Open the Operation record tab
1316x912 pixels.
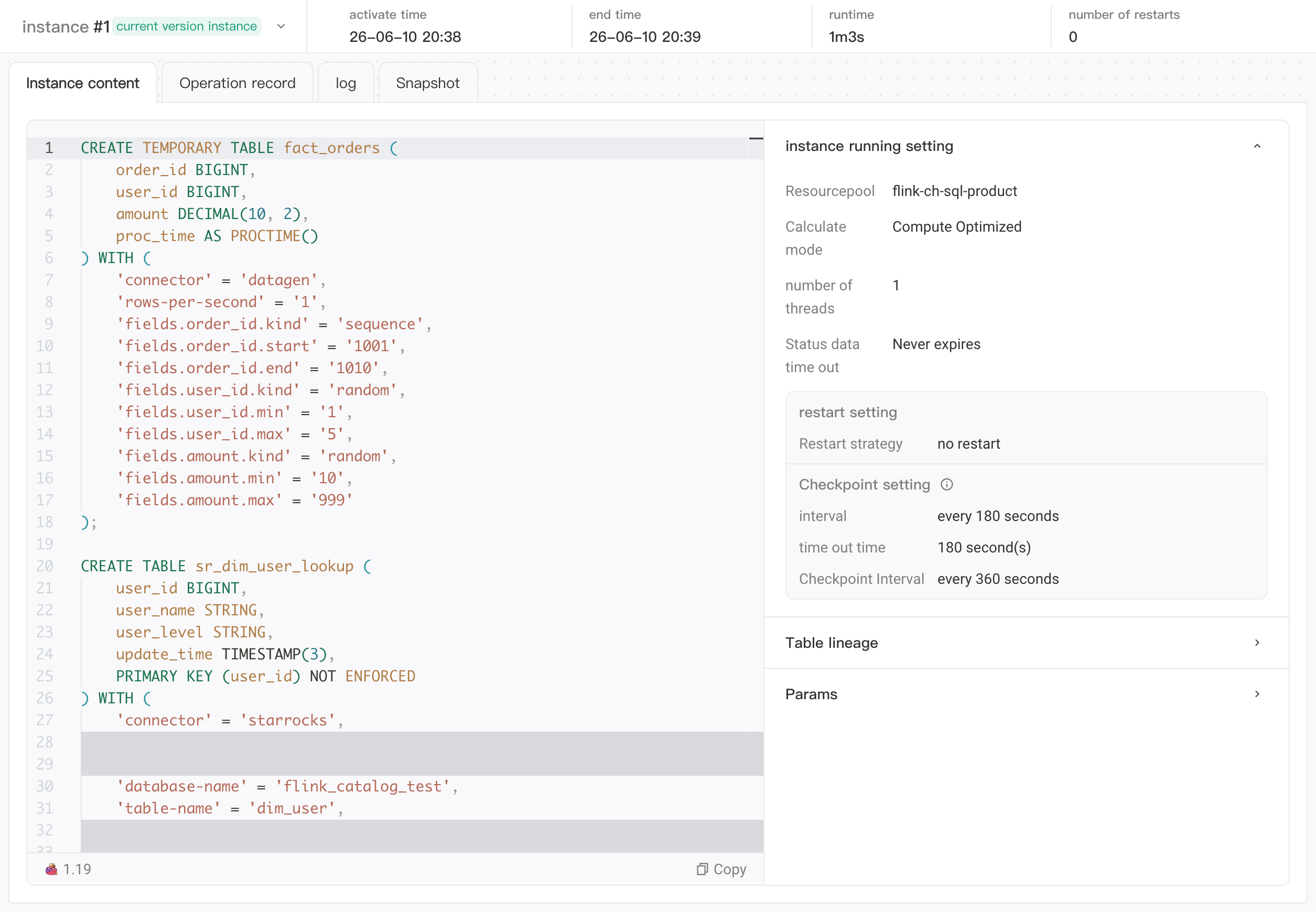237,83
